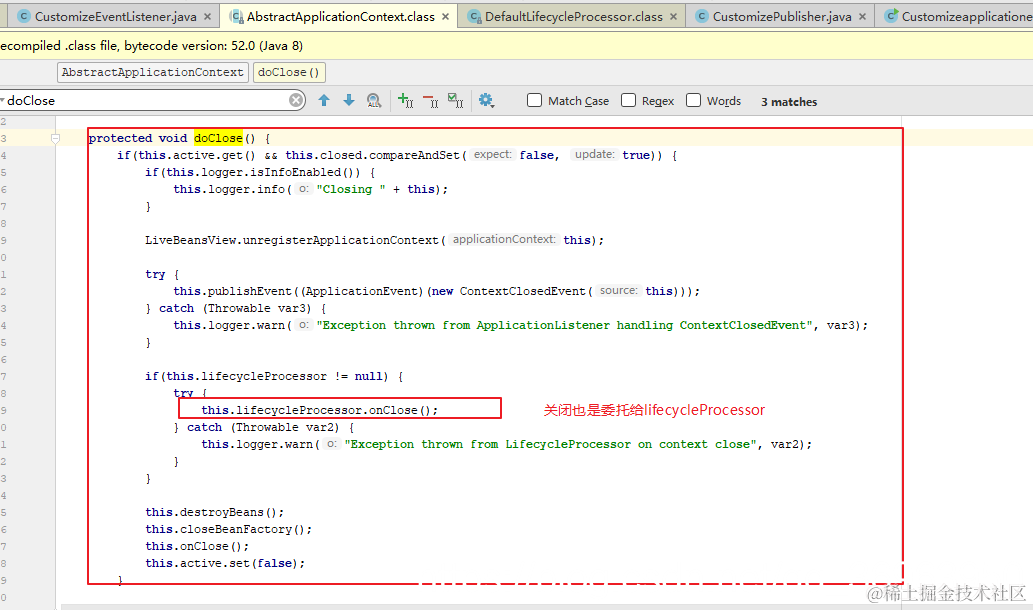Clear the doClose search text
The height and width of the screenshot is (610, 1033).
point(296,100)
